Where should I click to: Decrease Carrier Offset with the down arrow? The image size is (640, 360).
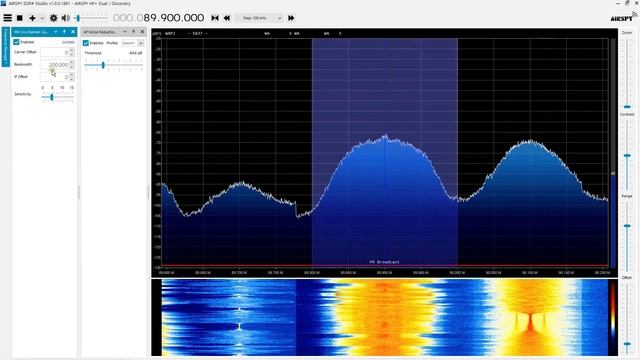tap(72, 54)
